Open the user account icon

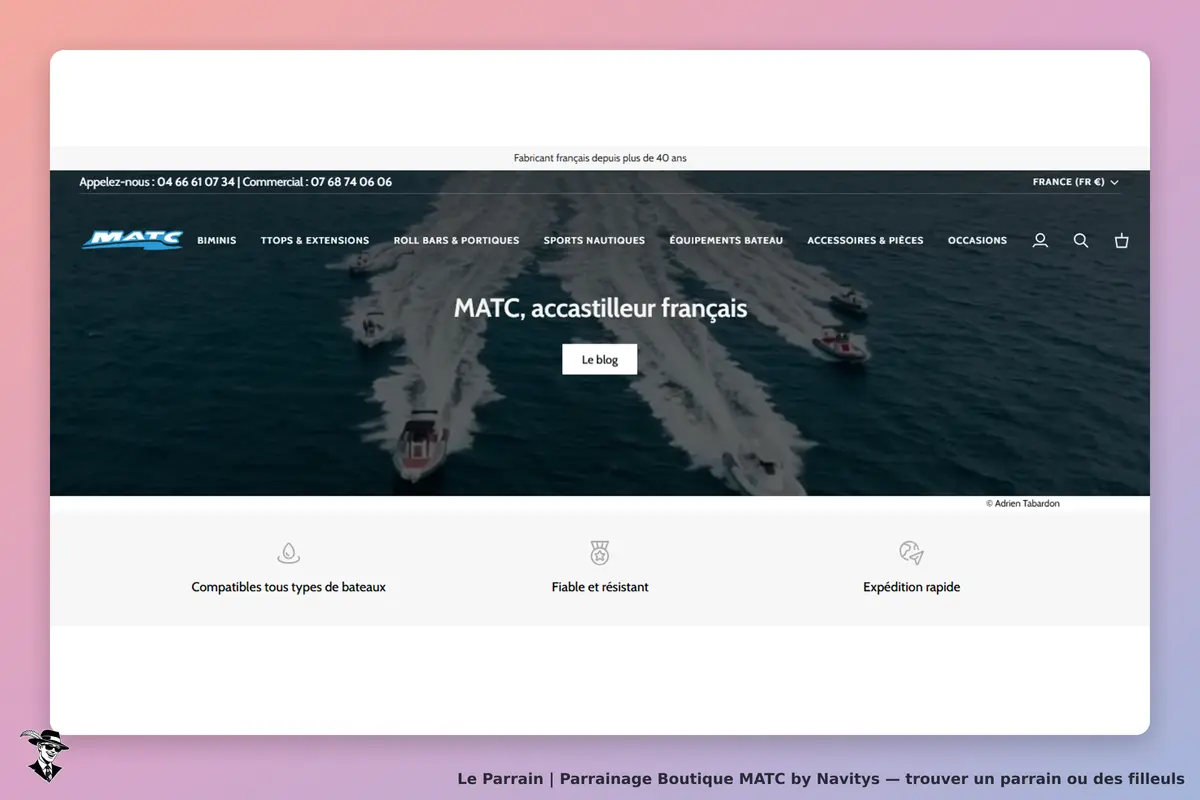(x=1040, y=240)
